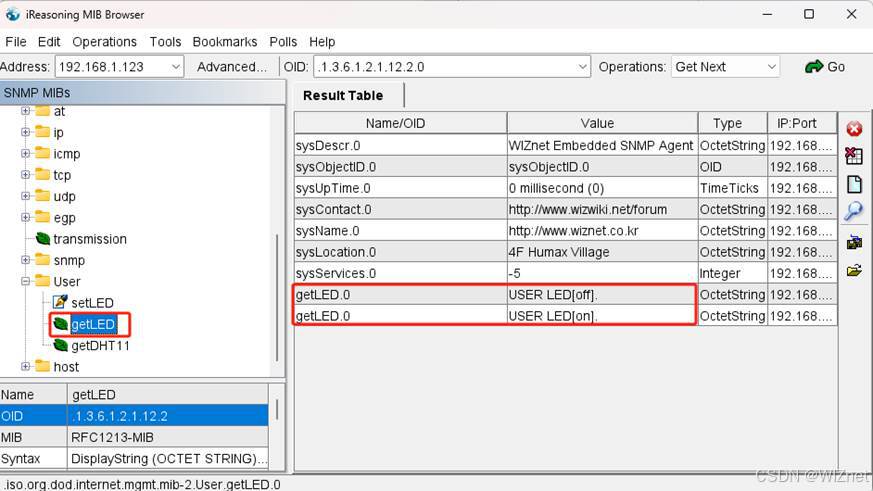Select the transmission tree item

point(90,239)
